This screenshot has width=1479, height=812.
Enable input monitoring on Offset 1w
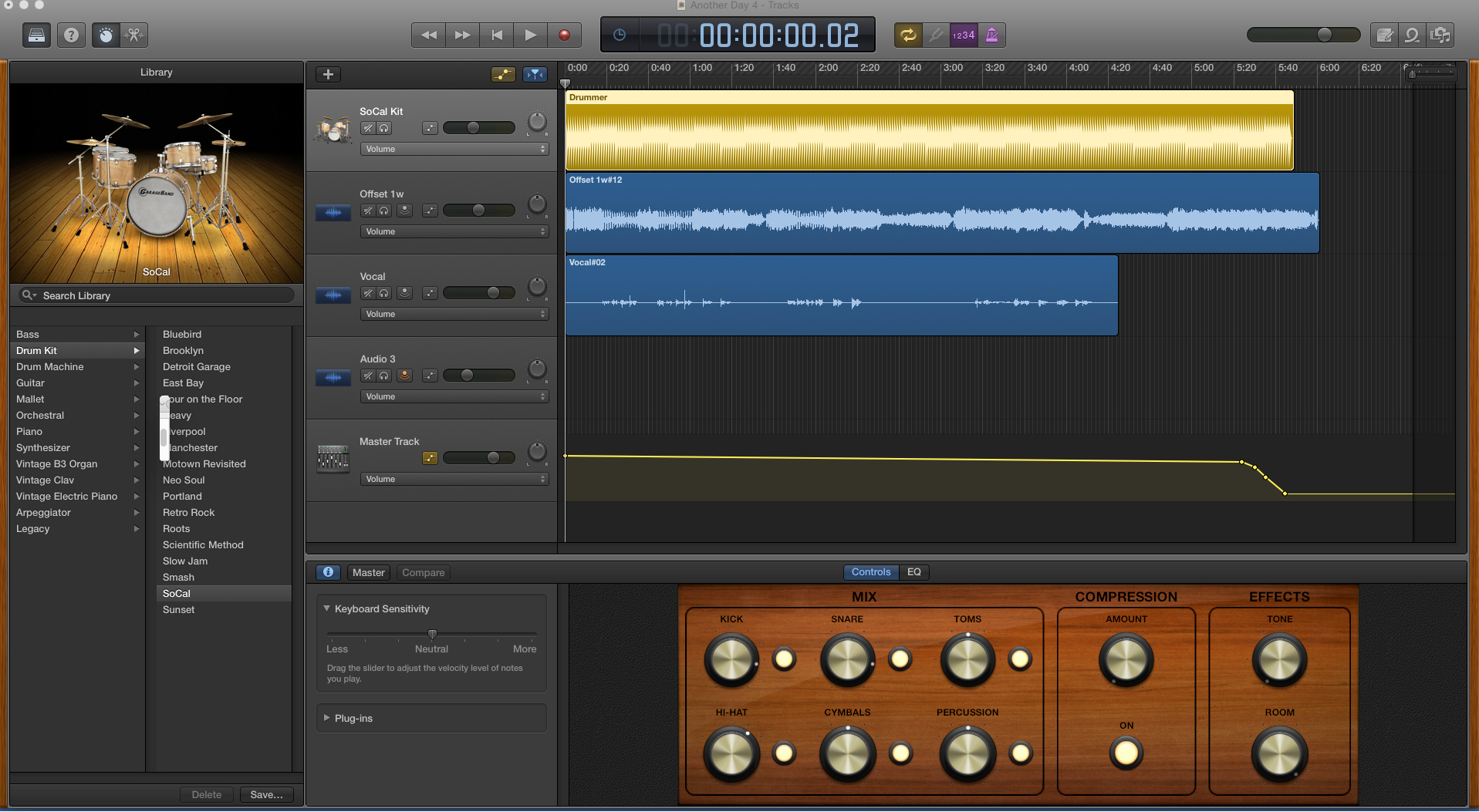tap(404, 211)
